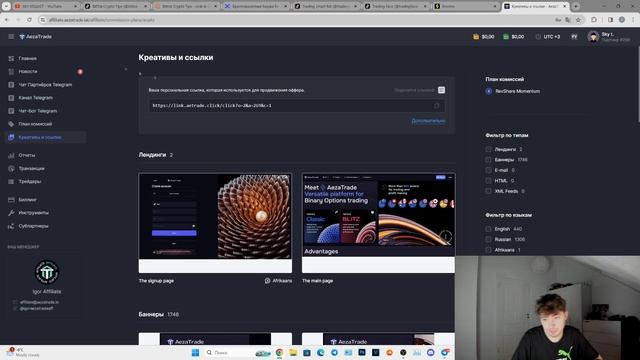Open Chrome from the taskbar
The image size is (640, 360).
(x=280, y=352)
